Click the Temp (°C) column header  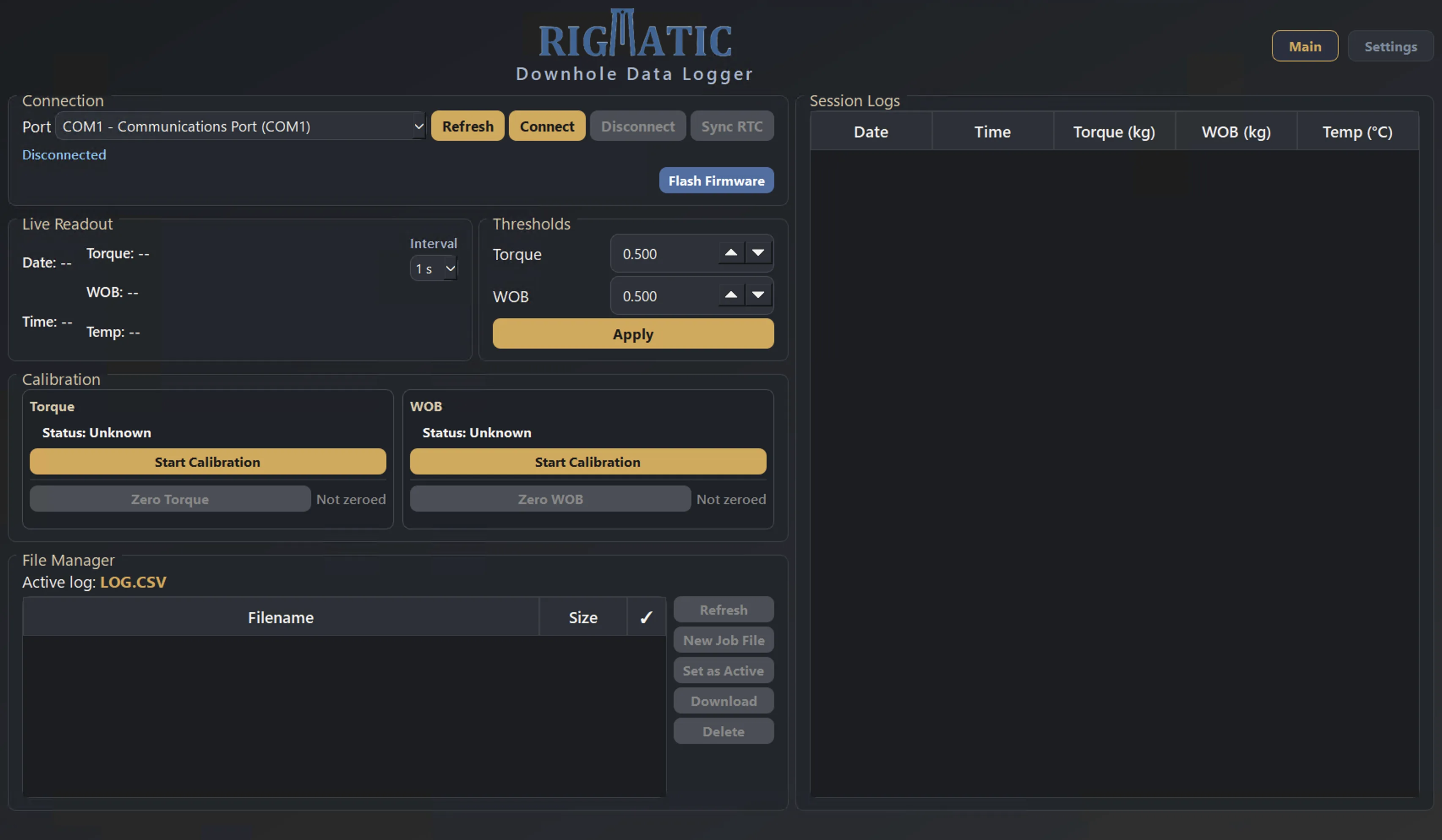click(1357, 131)
